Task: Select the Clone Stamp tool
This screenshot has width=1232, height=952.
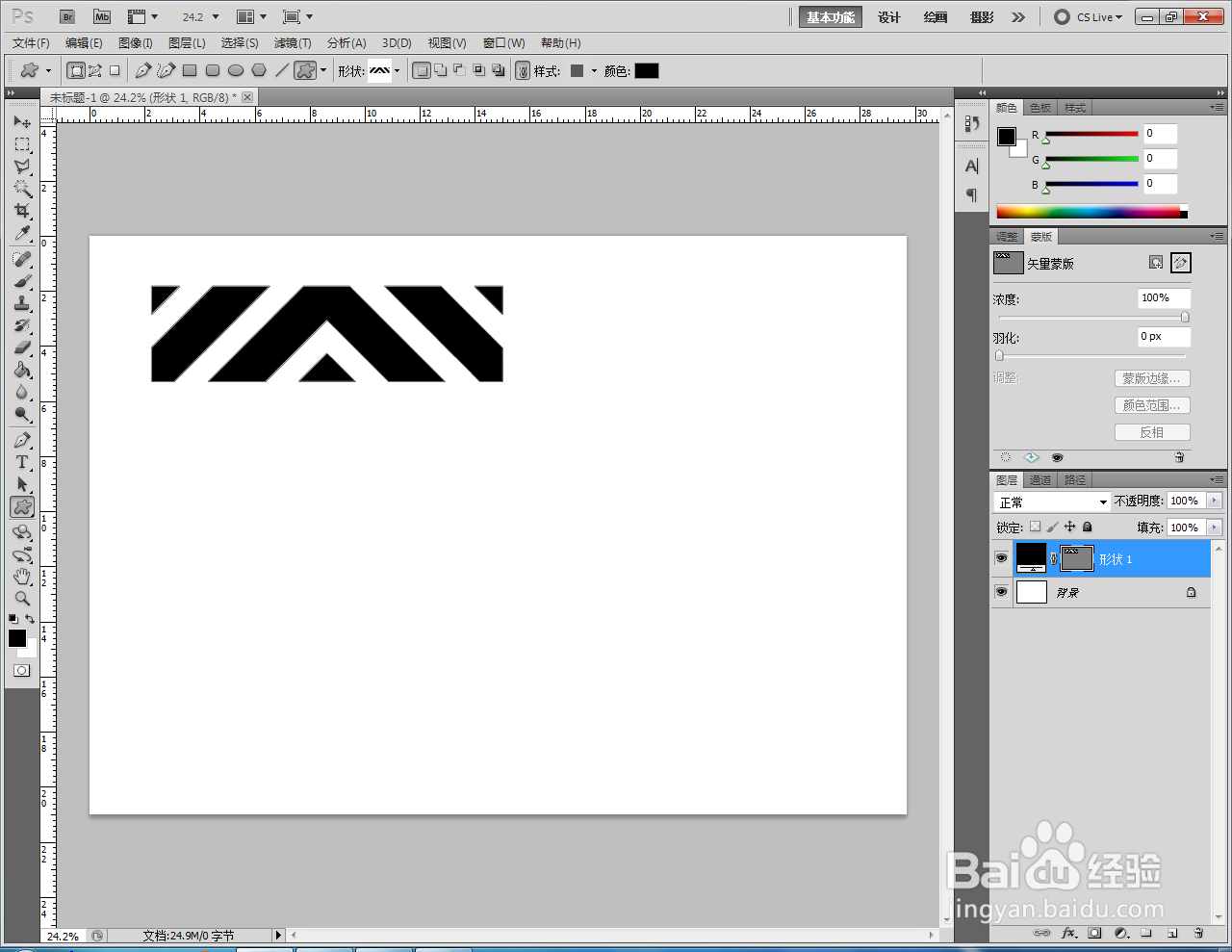Action: point(21,303)
